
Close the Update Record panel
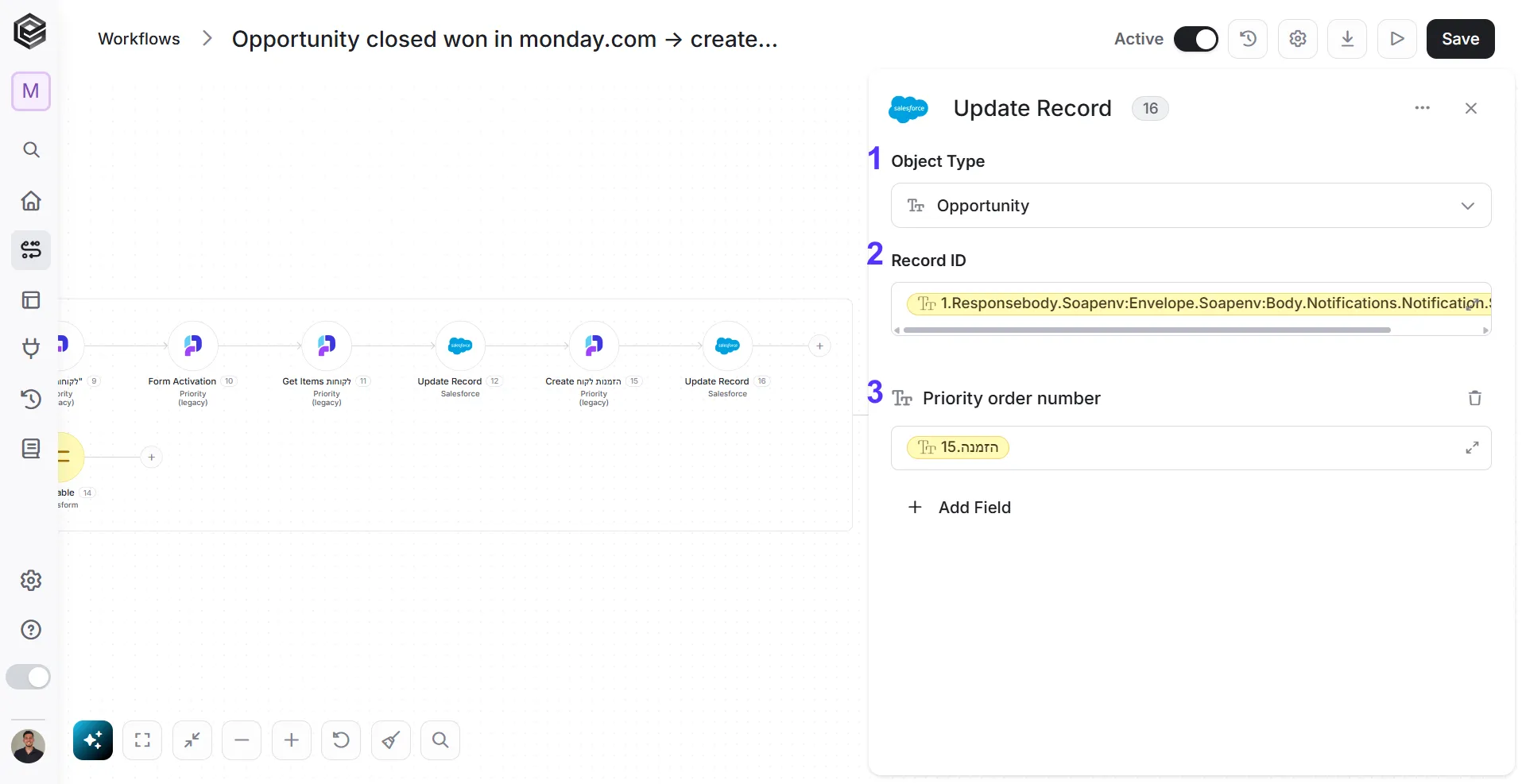point(1471,108)
